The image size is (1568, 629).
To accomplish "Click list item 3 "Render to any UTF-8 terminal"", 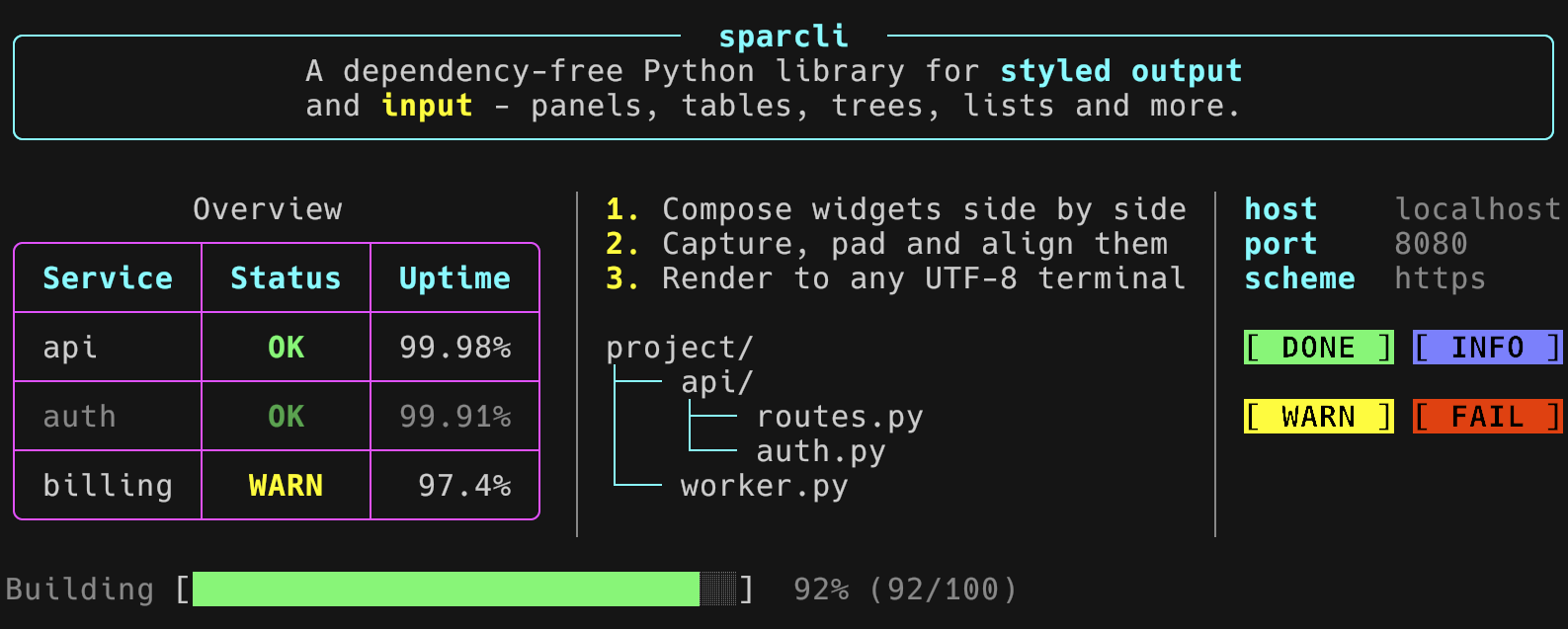I will (x=896, y=278).
